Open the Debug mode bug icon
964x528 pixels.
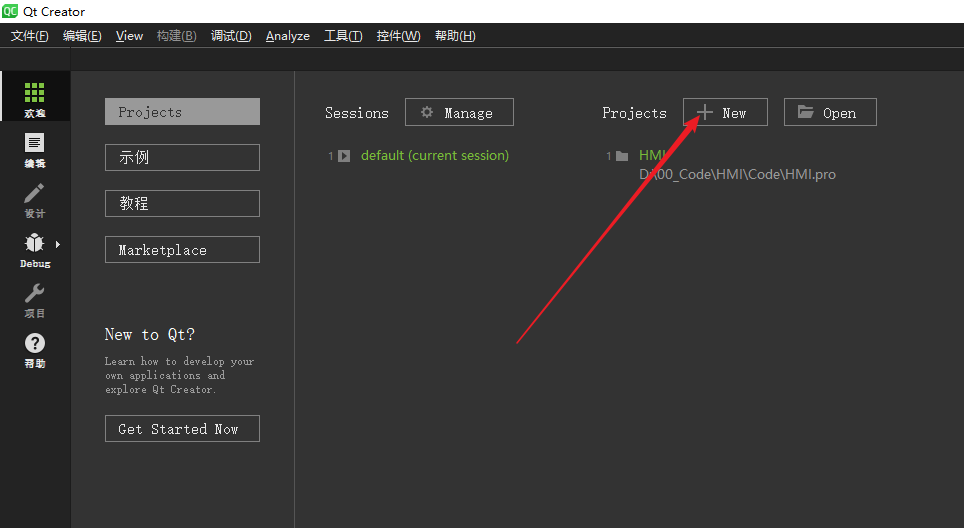pyautogui.click(x=34, y=243)
